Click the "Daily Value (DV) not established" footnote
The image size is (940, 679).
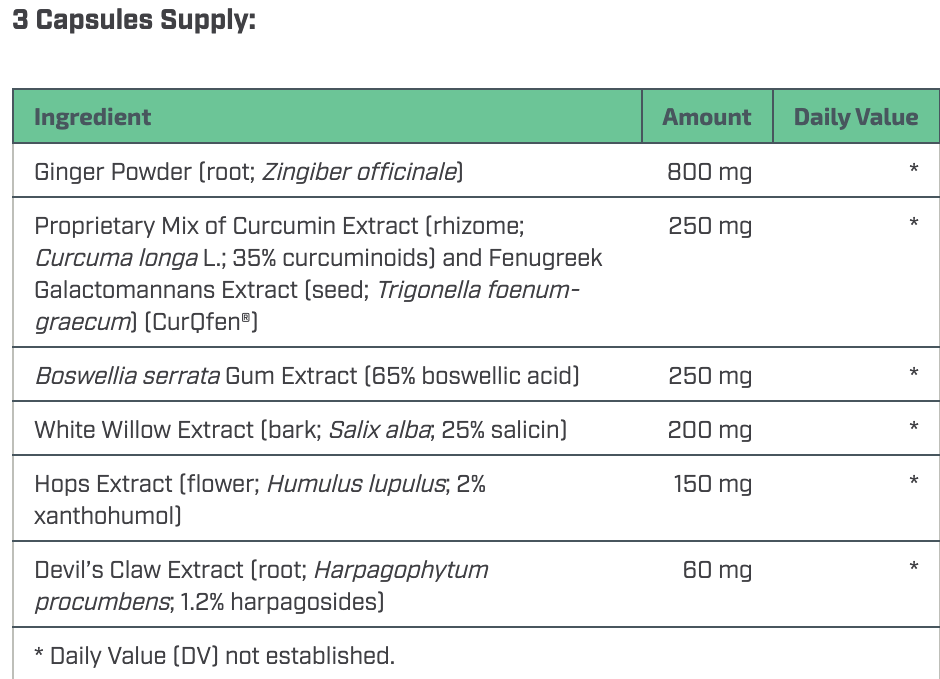[x=214, y=656]
